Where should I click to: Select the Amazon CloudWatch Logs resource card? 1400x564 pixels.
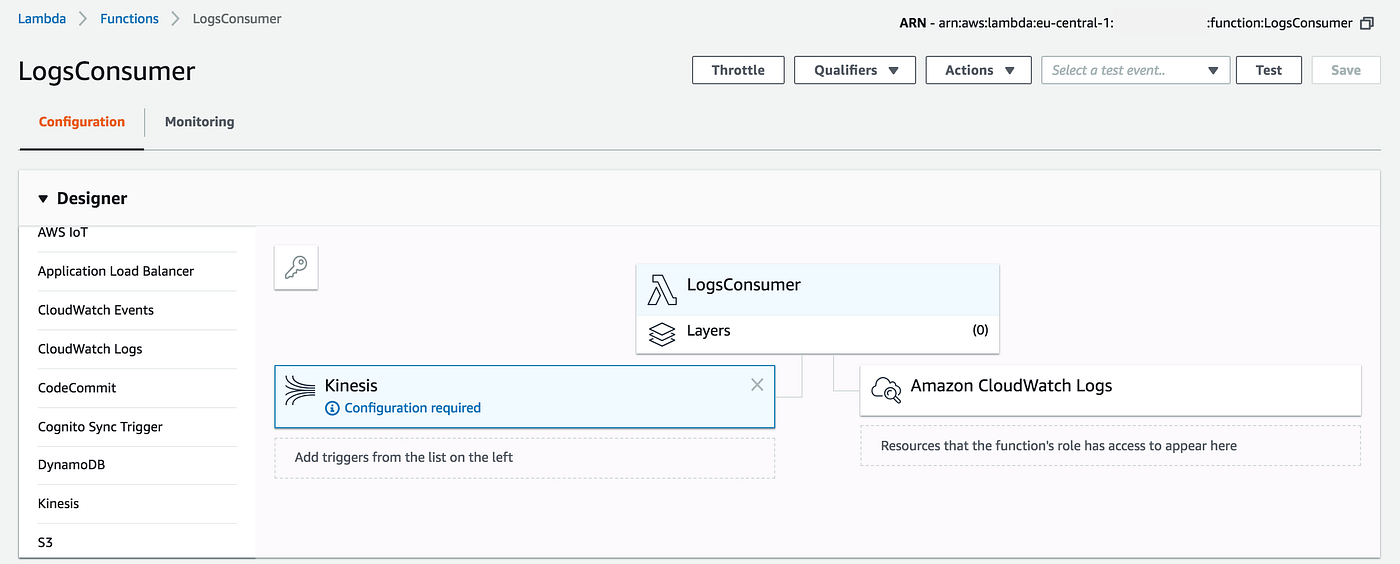point(1110,390)
